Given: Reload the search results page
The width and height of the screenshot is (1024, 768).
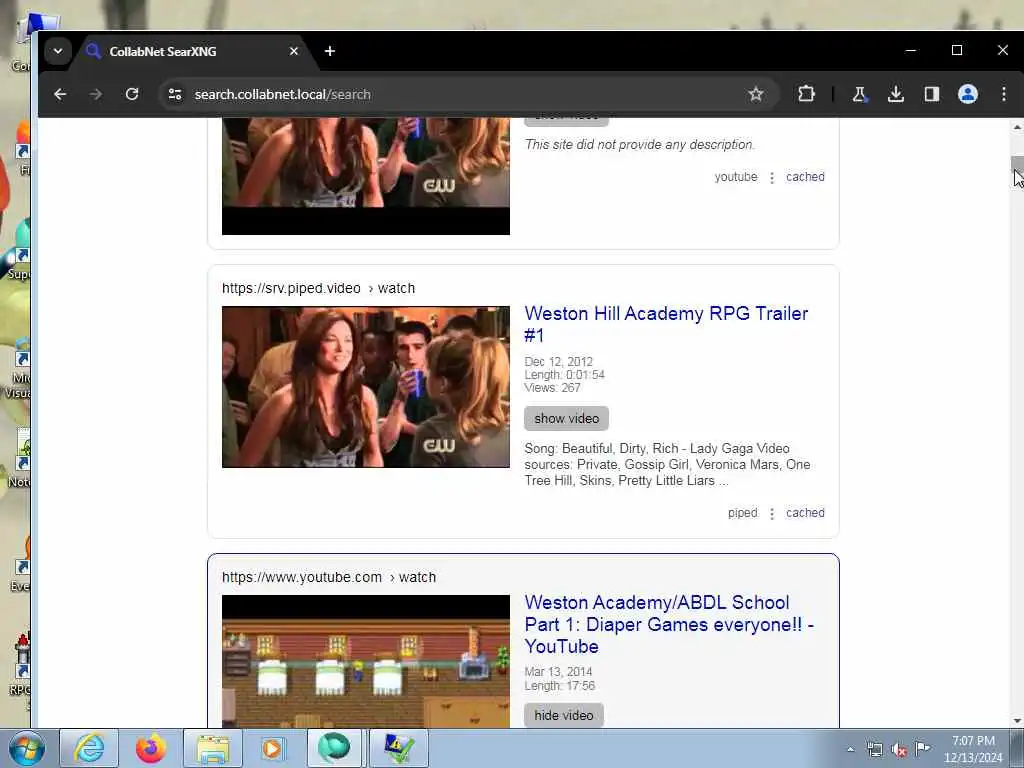Looking at the screenshot, I should (132, 94).
